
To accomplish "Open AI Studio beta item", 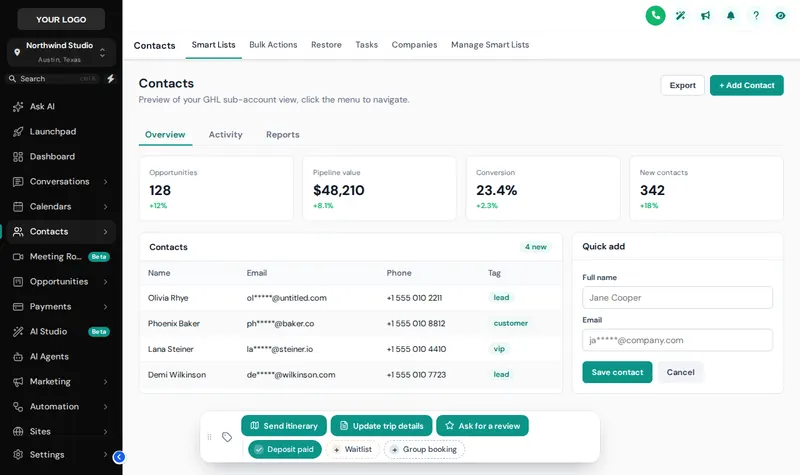I will point(61,331).
